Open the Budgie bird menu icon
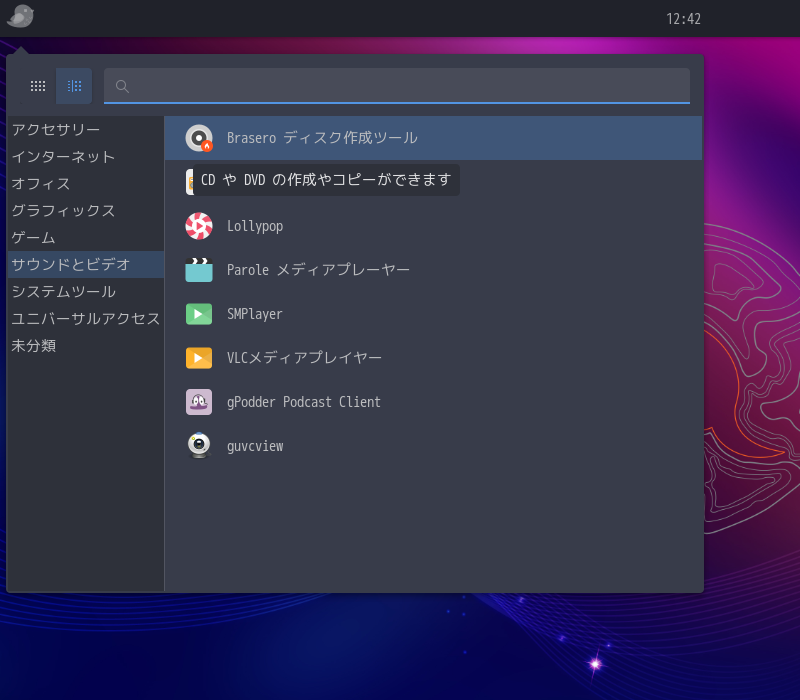 pyautogui.click(x=20, y=16)
